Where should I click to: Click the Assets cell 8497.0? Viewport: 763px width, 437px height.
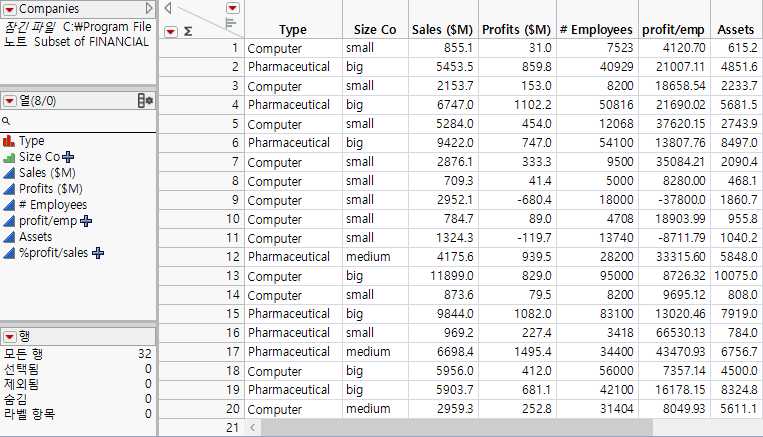(739, 143)
